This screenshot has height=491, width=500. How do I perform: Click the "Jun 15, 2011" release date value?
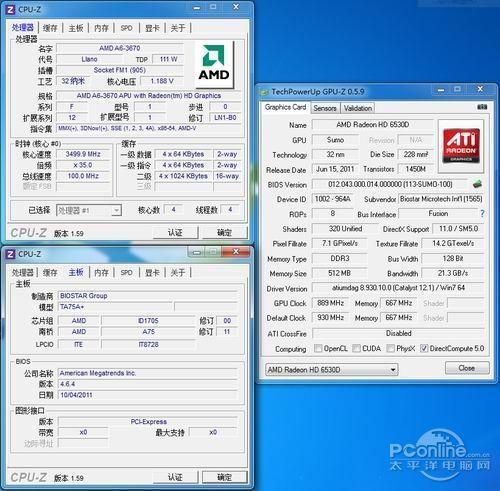[x=335, y=169]
